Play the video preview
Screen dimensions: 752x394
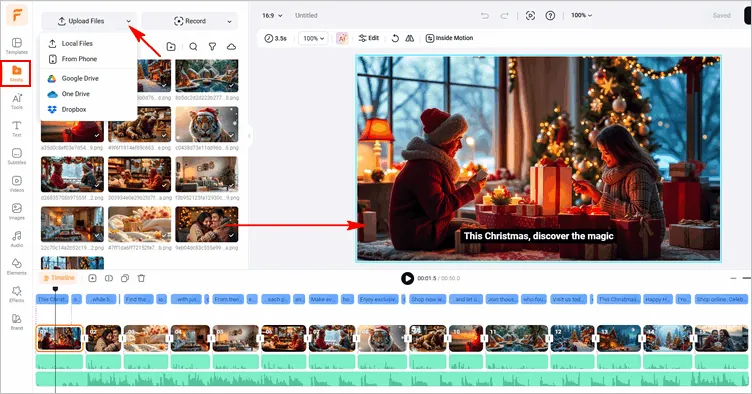pyautogui.click(x=407, y=278)
